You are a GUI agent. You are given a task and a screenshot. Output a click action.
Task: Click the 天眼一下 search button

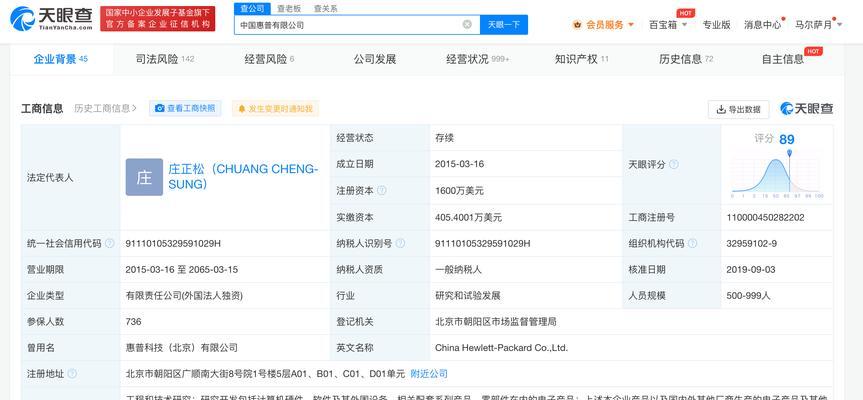coord(504,24)
